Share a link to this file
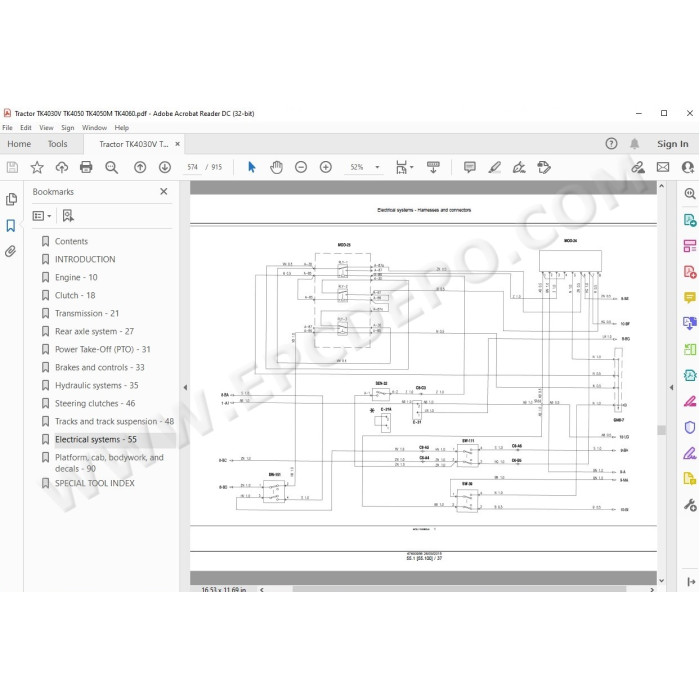Image resolution: width=700 pixels, height=700 pixels. [x=638, y=167]
